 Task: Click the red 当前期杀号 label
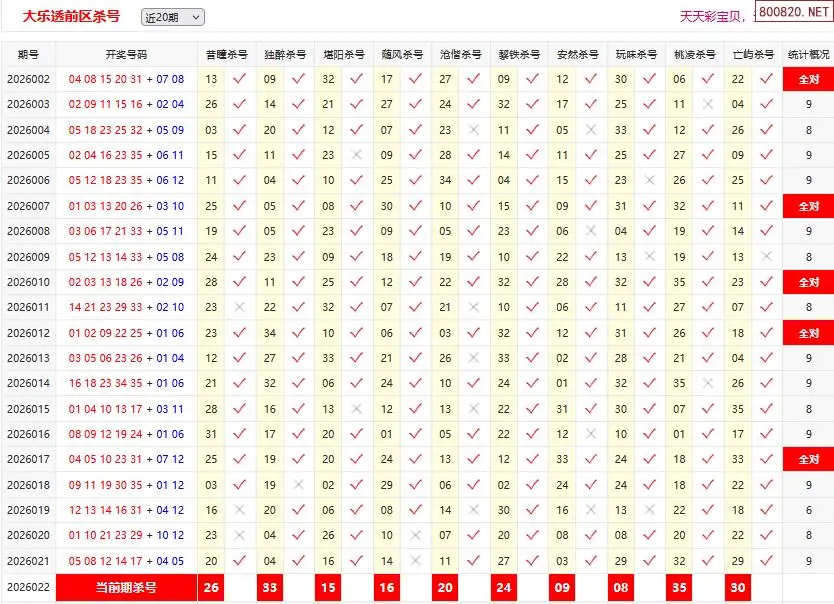(x=126, y=588)
